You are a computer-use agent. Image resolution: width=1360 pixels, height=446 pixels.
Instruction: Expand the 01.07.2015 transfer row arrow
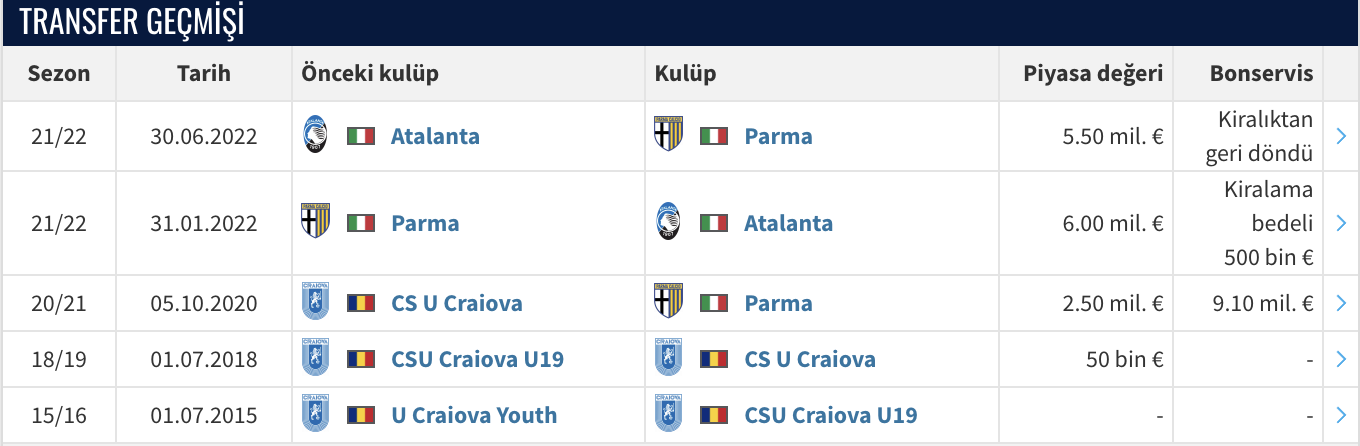click(x=1341, y=414)
